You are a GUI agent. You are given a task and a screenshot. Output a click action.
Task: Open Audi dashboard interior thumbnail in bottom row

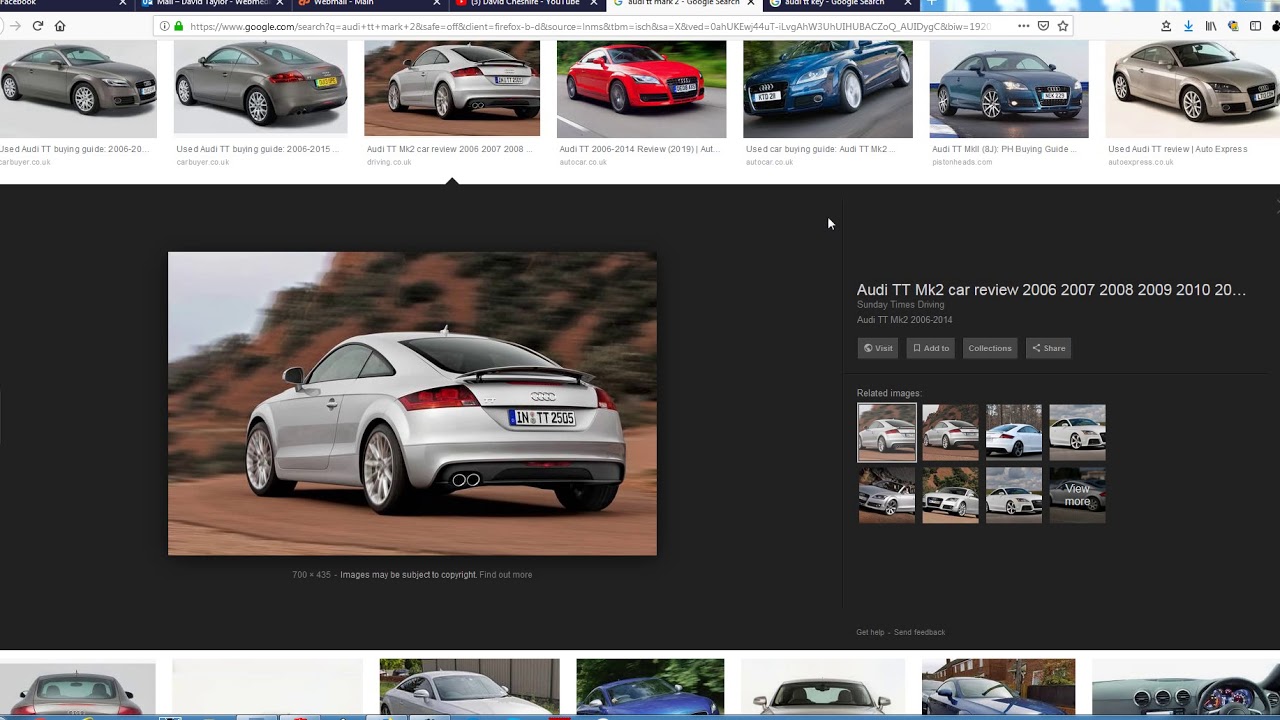click(x=1186, y=686)
